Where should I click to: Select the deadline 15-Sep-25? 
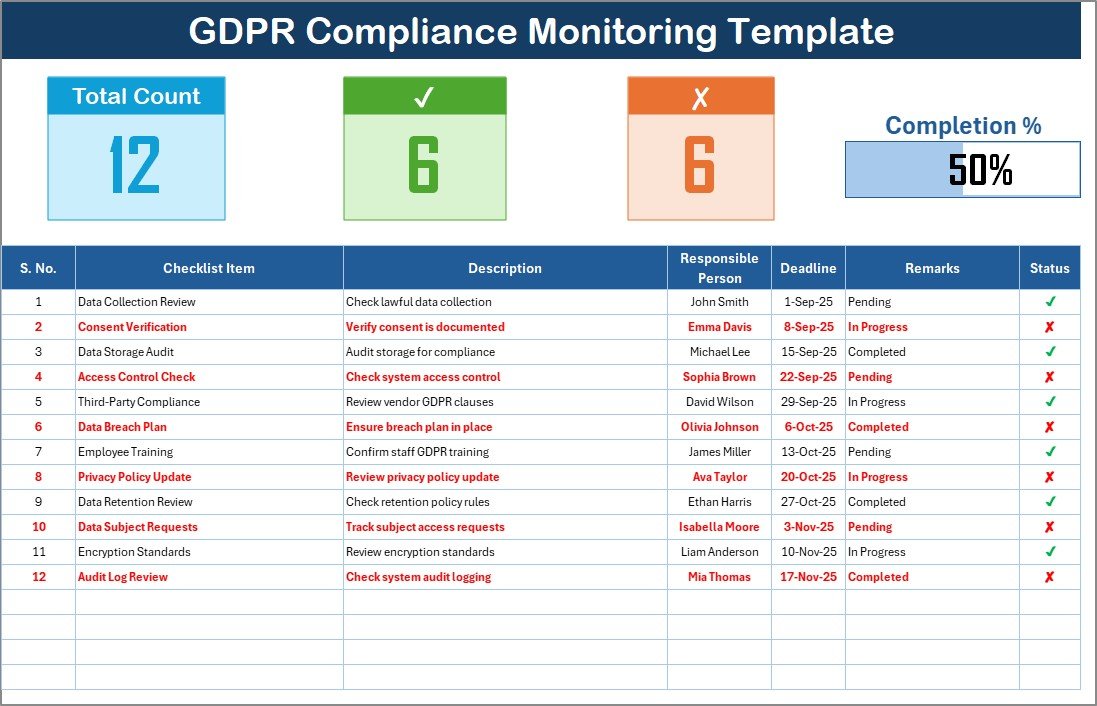[x=809, y=352]
